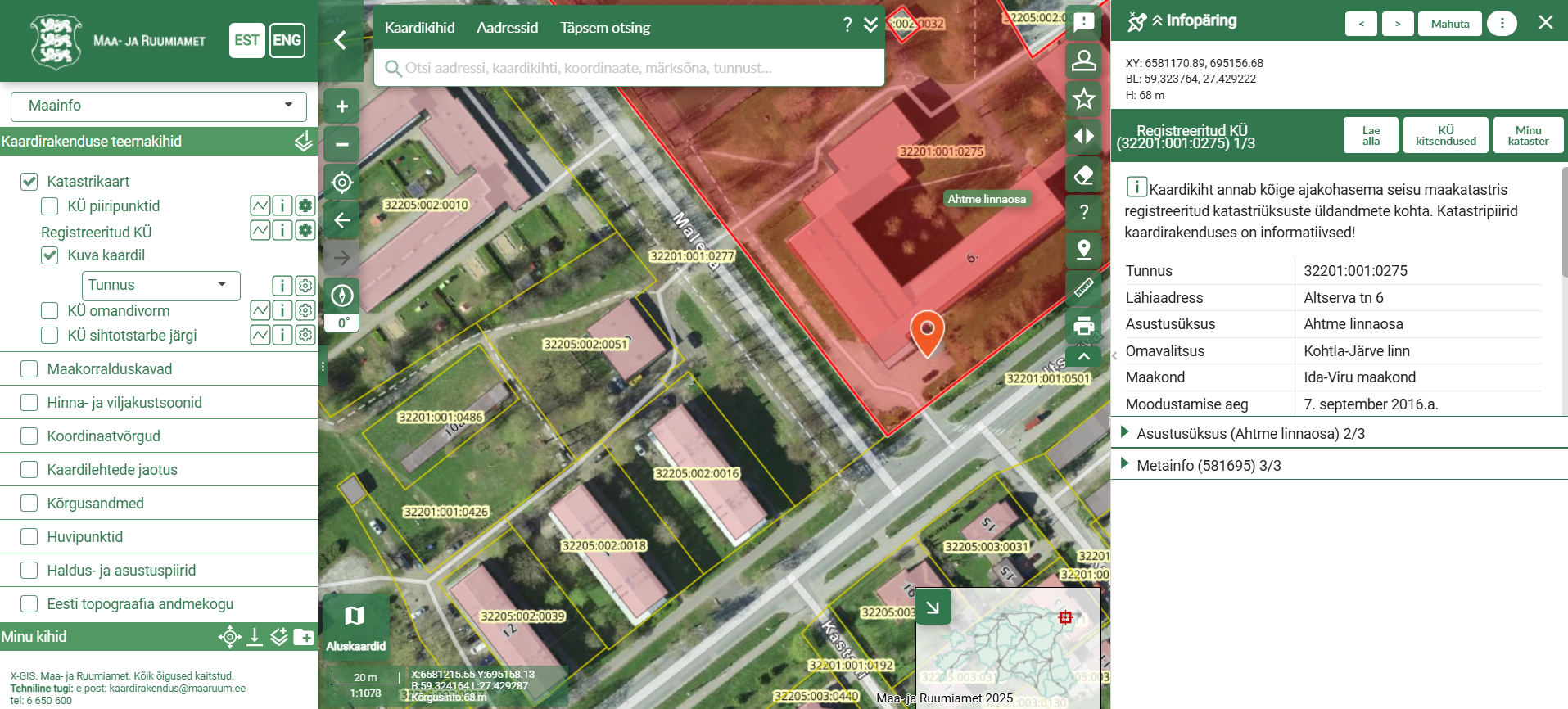Open the measuring ruler tool
This screenshot has height=709, width=1568.
(1083, 287)
